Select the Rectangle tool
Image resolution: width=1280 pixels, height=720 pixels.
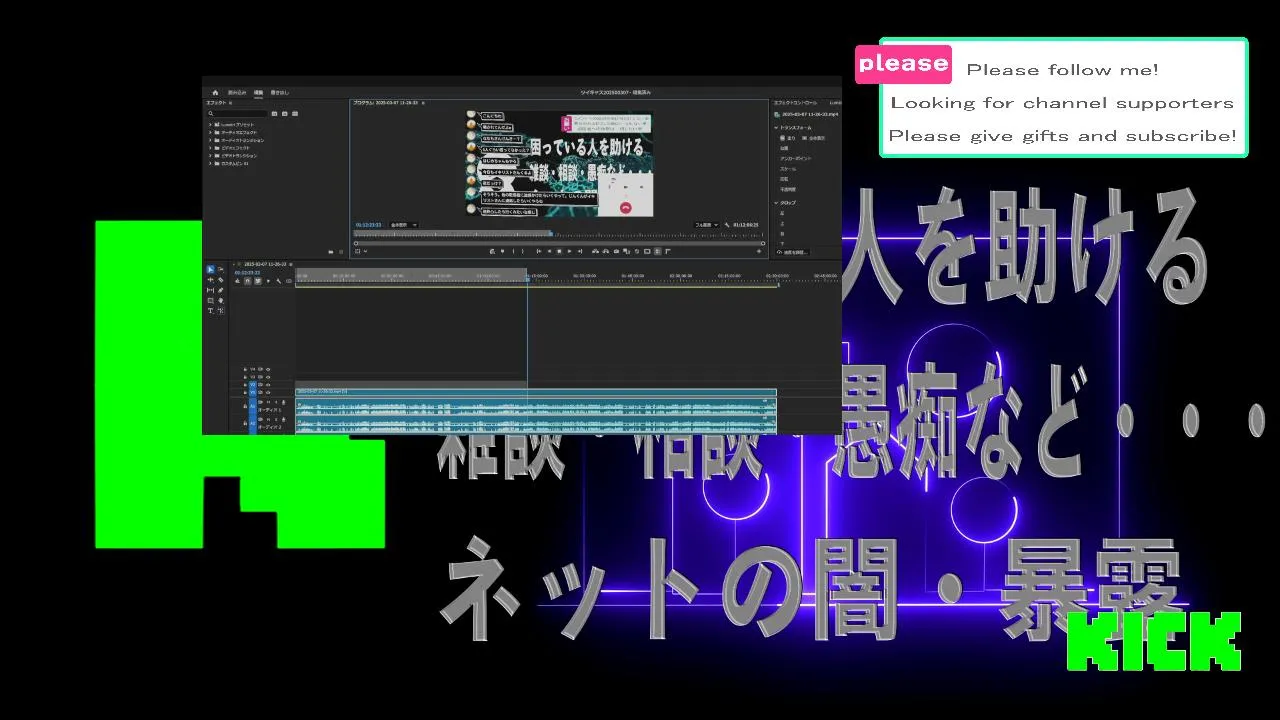pos(211,300)
